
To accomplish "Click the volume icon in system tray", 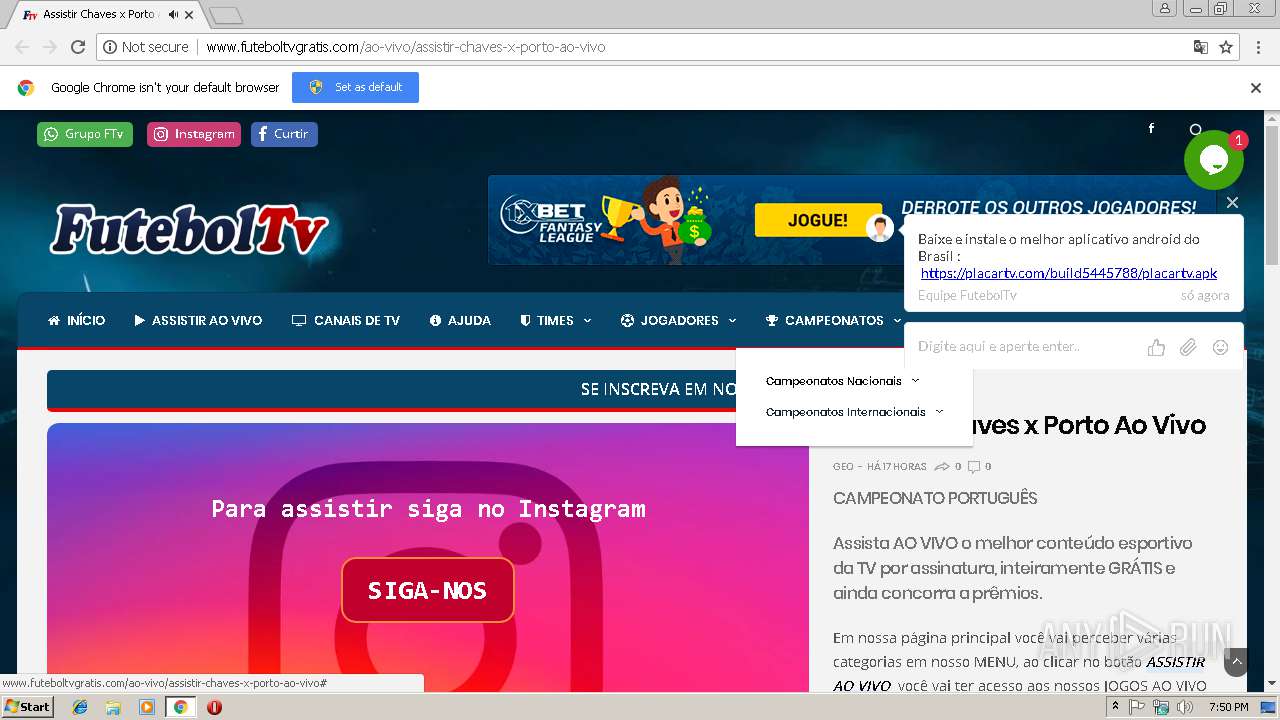I will pyautogui.click(x=1185, y=707).
